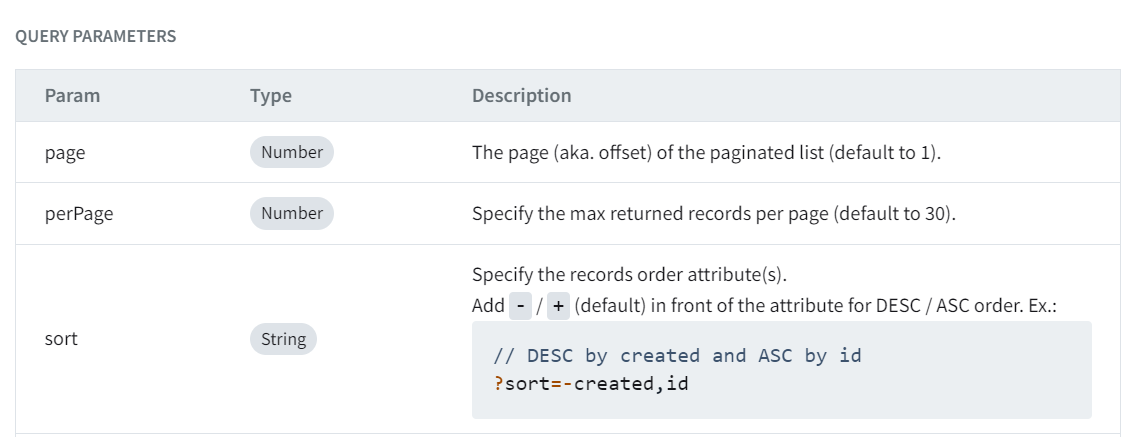Click the String type badge
Screen dimensions: 1134x437
(x=283, y=339)
